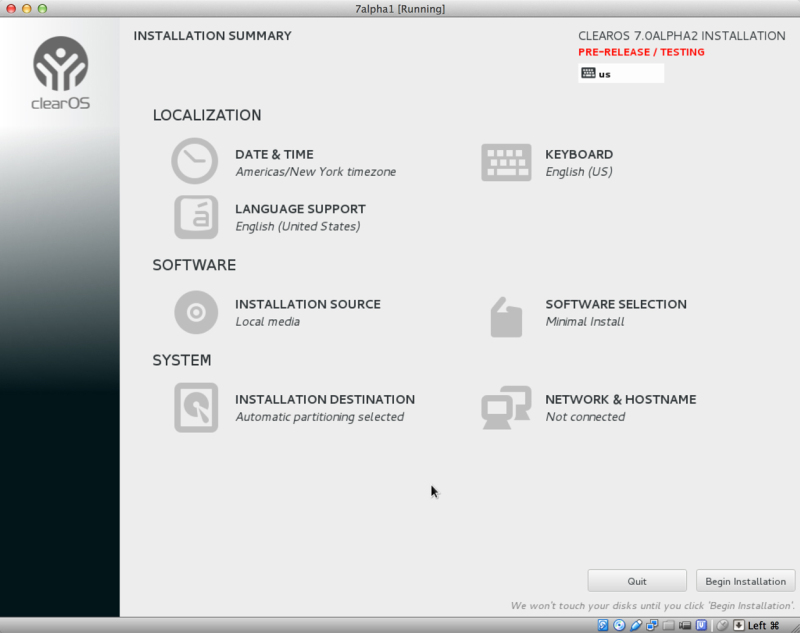Select the INSTALLATION DESTINATION heading
The height and width of the screenshot is (633, 800).
[325, 399]
